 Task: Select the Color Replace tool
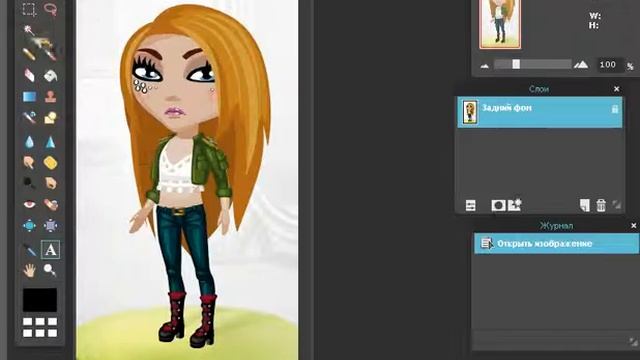click(x=29, y=118)
